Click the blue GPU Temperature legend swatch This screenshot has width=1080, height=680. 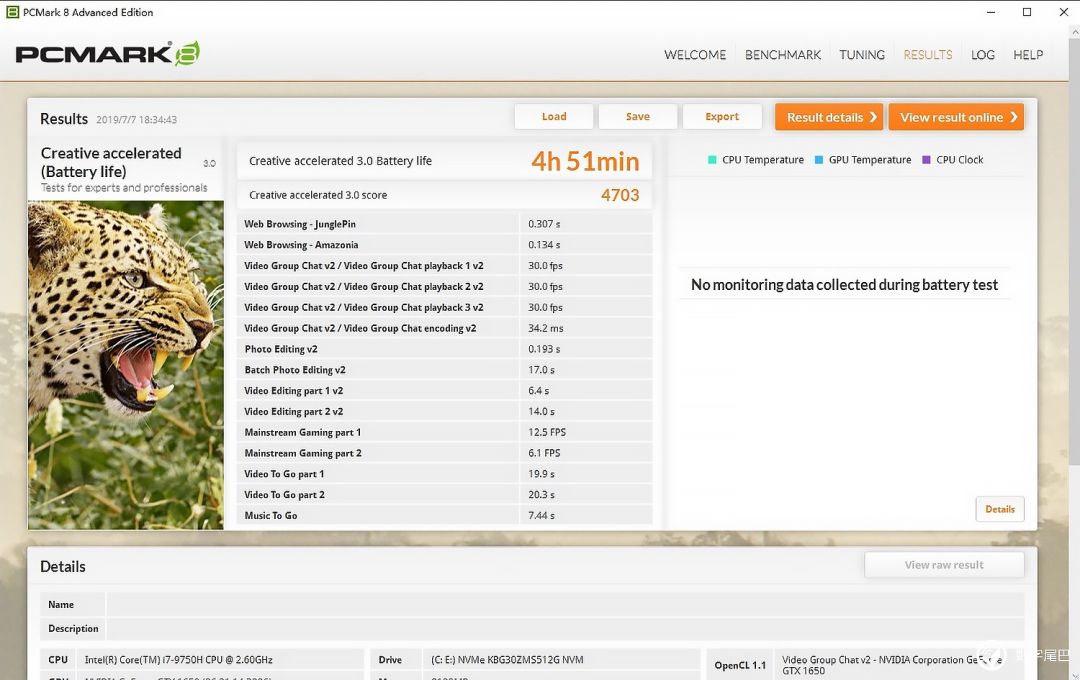(819, 160)
